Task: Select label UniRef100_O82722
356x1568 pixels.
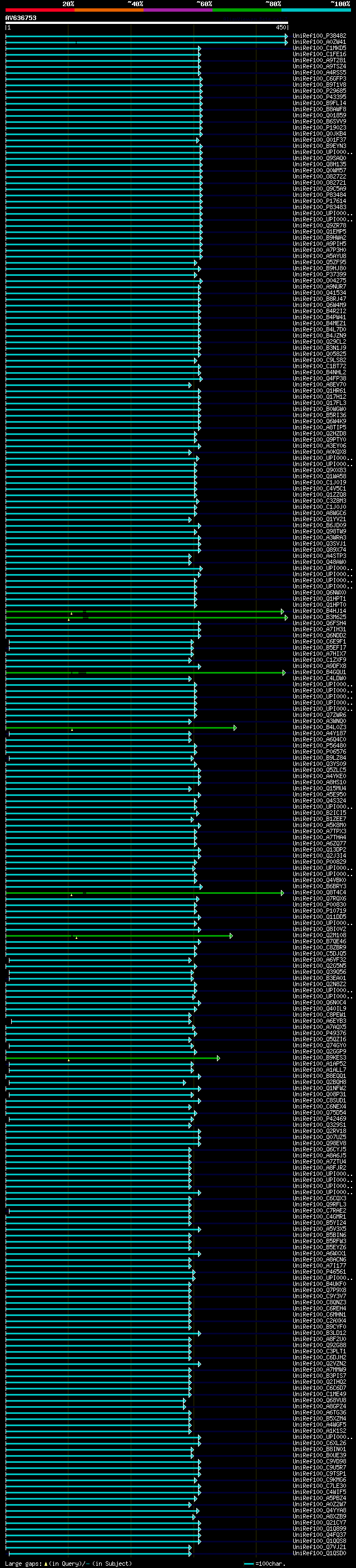Action: pyautogui.click(x=319, y=176)
